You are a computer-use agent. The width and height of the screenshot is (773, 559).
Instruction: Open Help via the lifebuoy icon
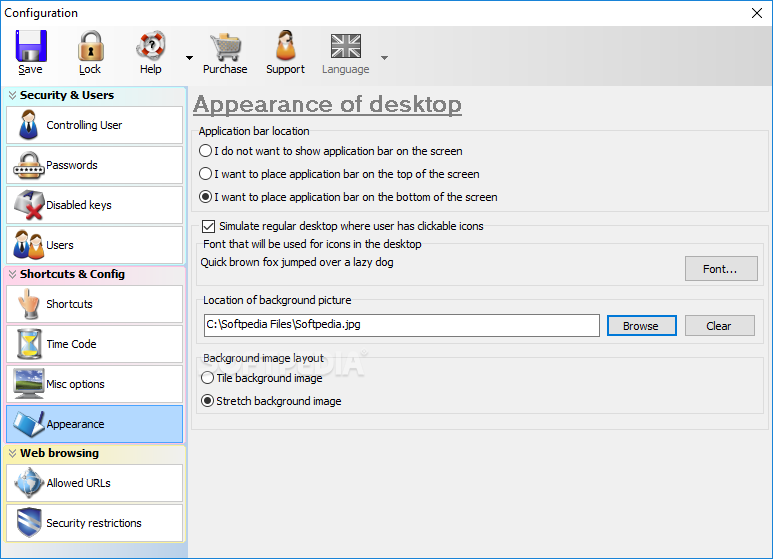click(151, 46)
